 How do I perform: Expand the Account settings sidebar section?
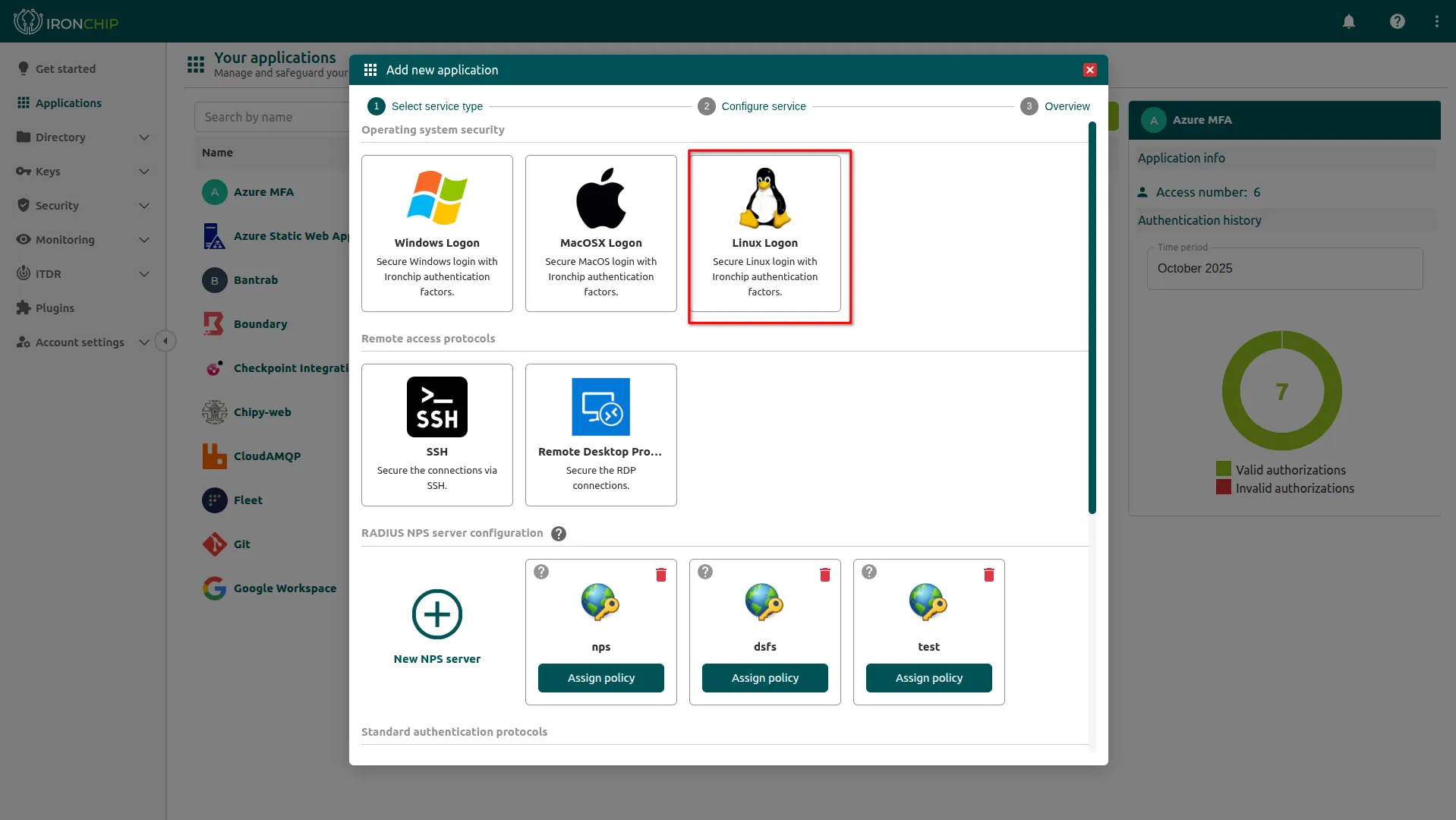83,342
